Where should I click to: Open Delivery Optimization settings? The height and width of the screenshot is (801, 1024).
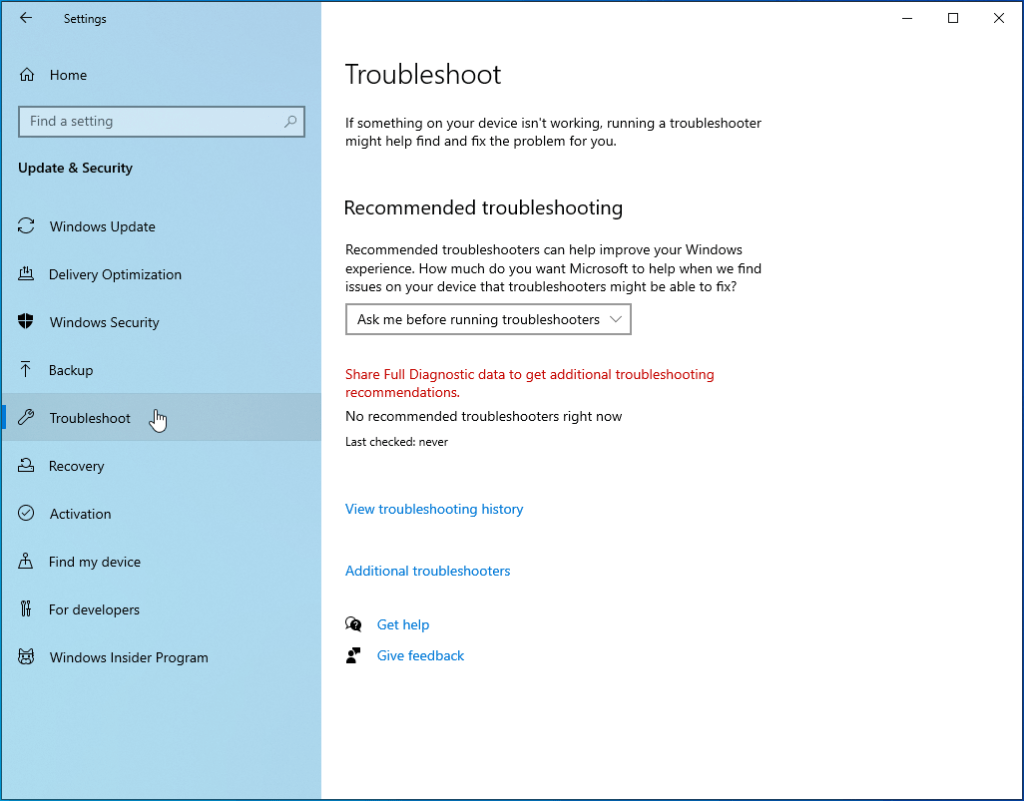point(25,274)
